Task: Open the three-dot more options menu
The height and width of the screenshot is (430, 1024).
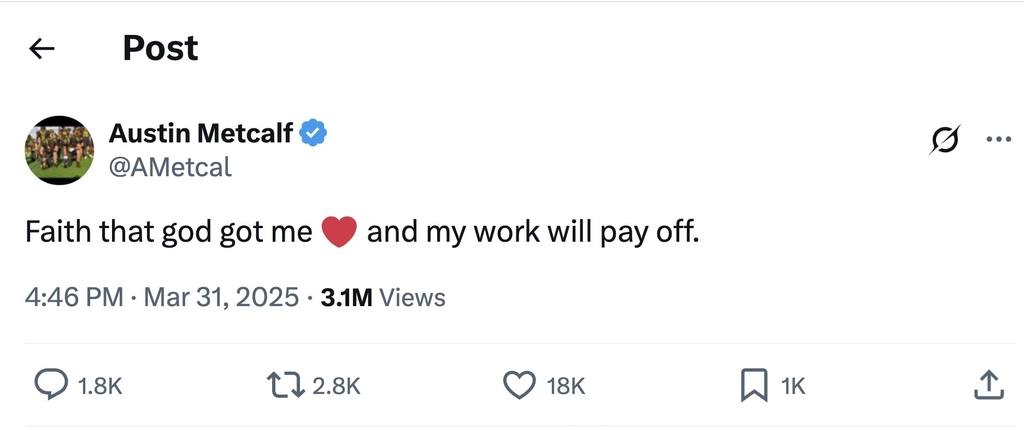Action: pos(998,140)
